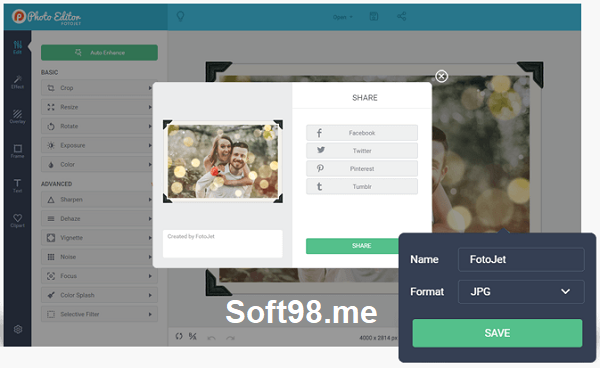Click the Crop tool icon

[51, 88]
